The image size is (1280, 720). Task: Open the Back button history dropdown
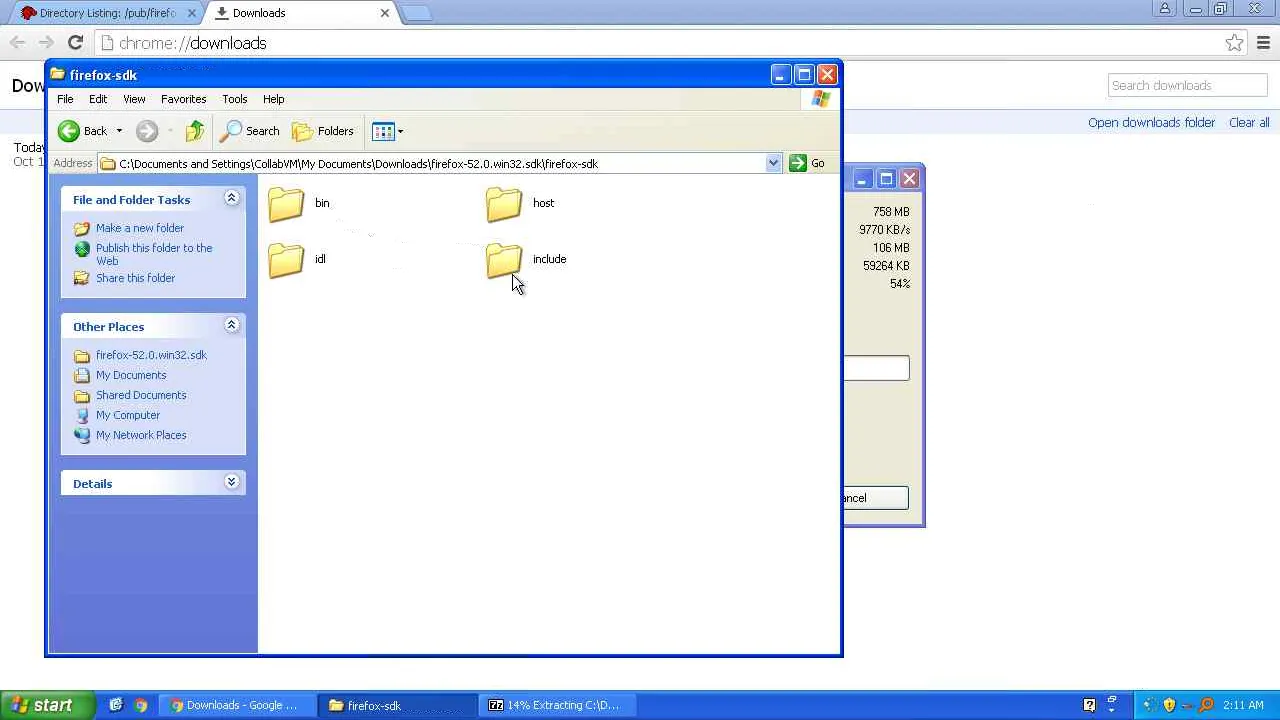119,131
